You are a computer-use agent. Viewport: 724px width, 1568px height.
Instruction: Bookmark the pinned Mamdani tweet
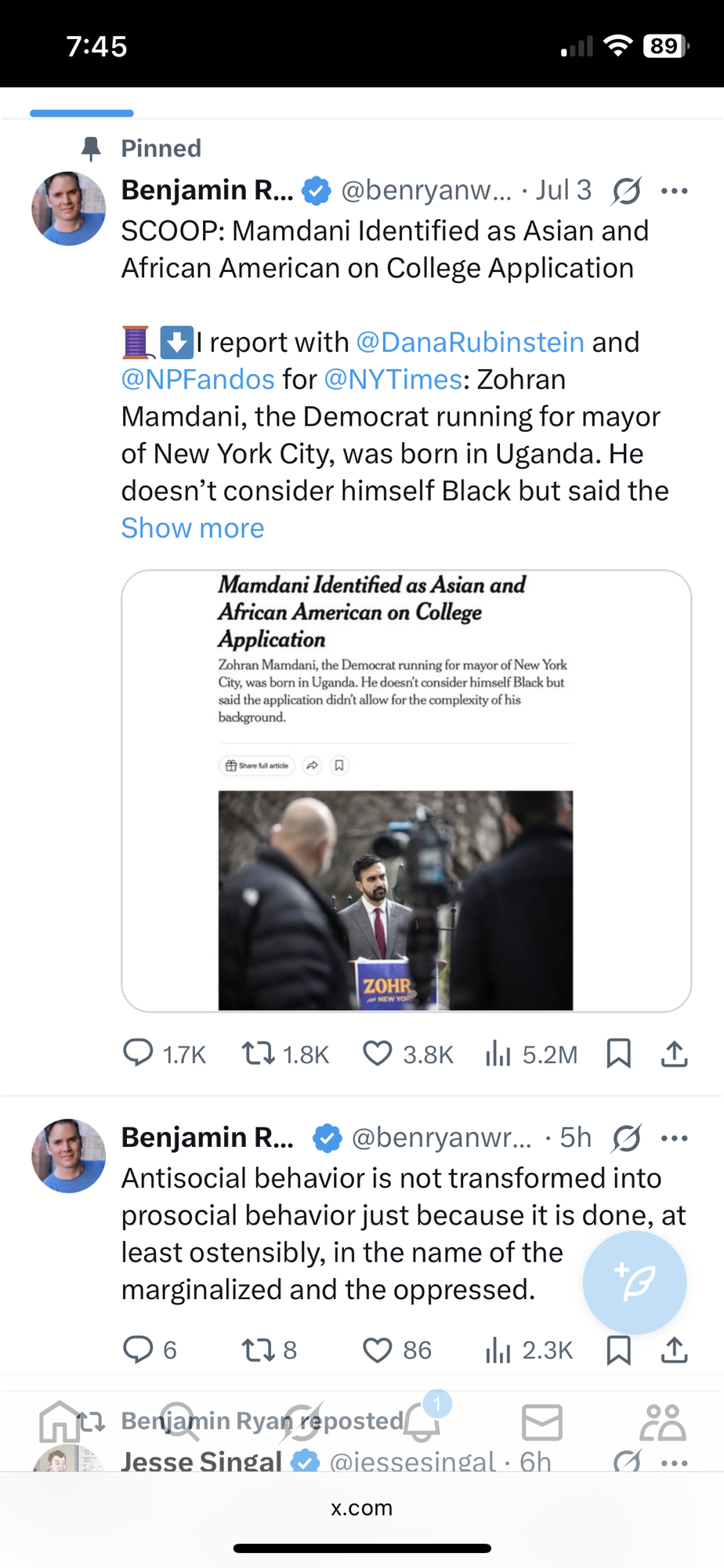[618, 1053]
